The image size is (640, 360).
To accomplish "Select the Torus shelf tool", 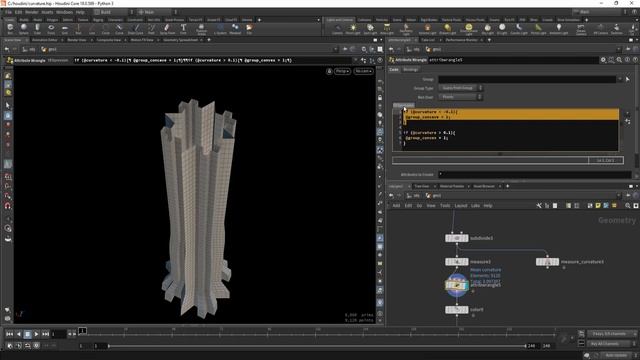I will (x=51, y=29).
